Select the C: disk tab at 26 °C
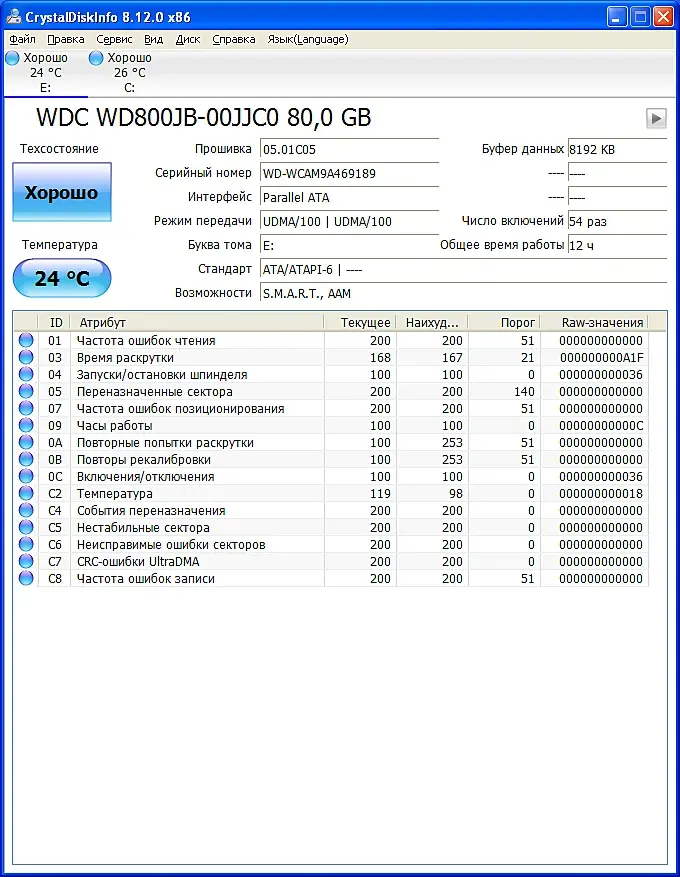This screenshot has height=877, width=680. pos(129,73)
